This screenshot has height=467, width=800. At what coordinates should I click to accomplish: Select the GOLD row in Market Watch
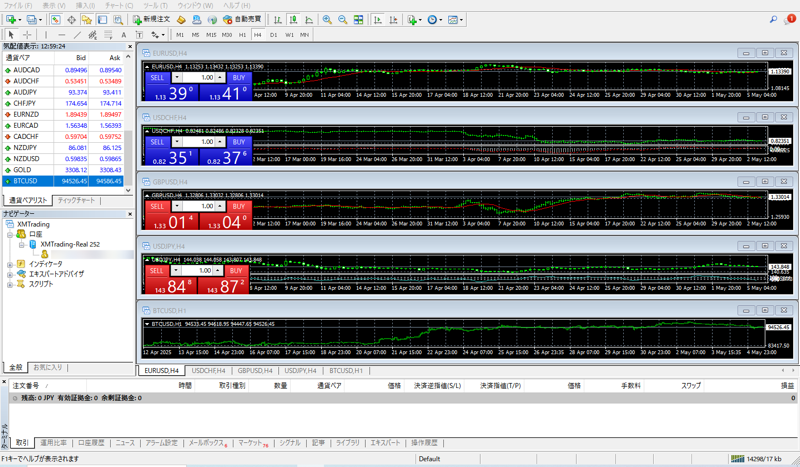click(63, 170)
